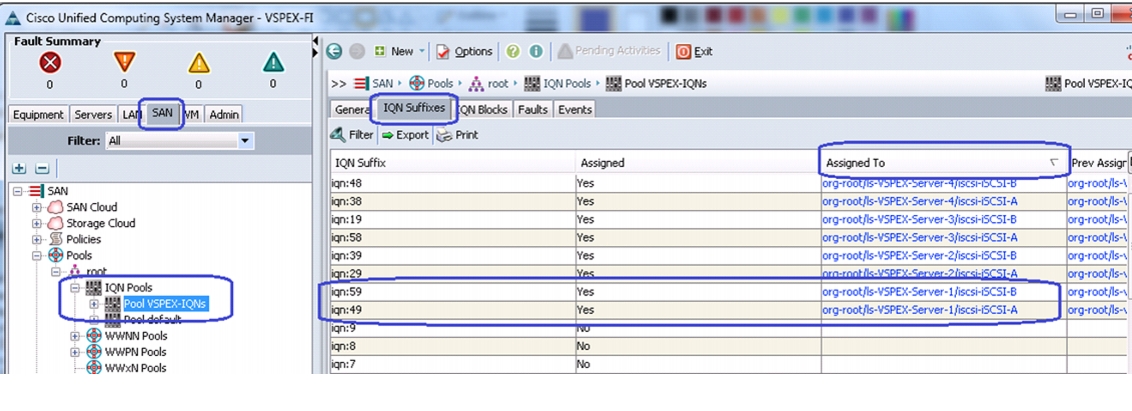Select WWxN Pools tree item

(x=136, y=368)
